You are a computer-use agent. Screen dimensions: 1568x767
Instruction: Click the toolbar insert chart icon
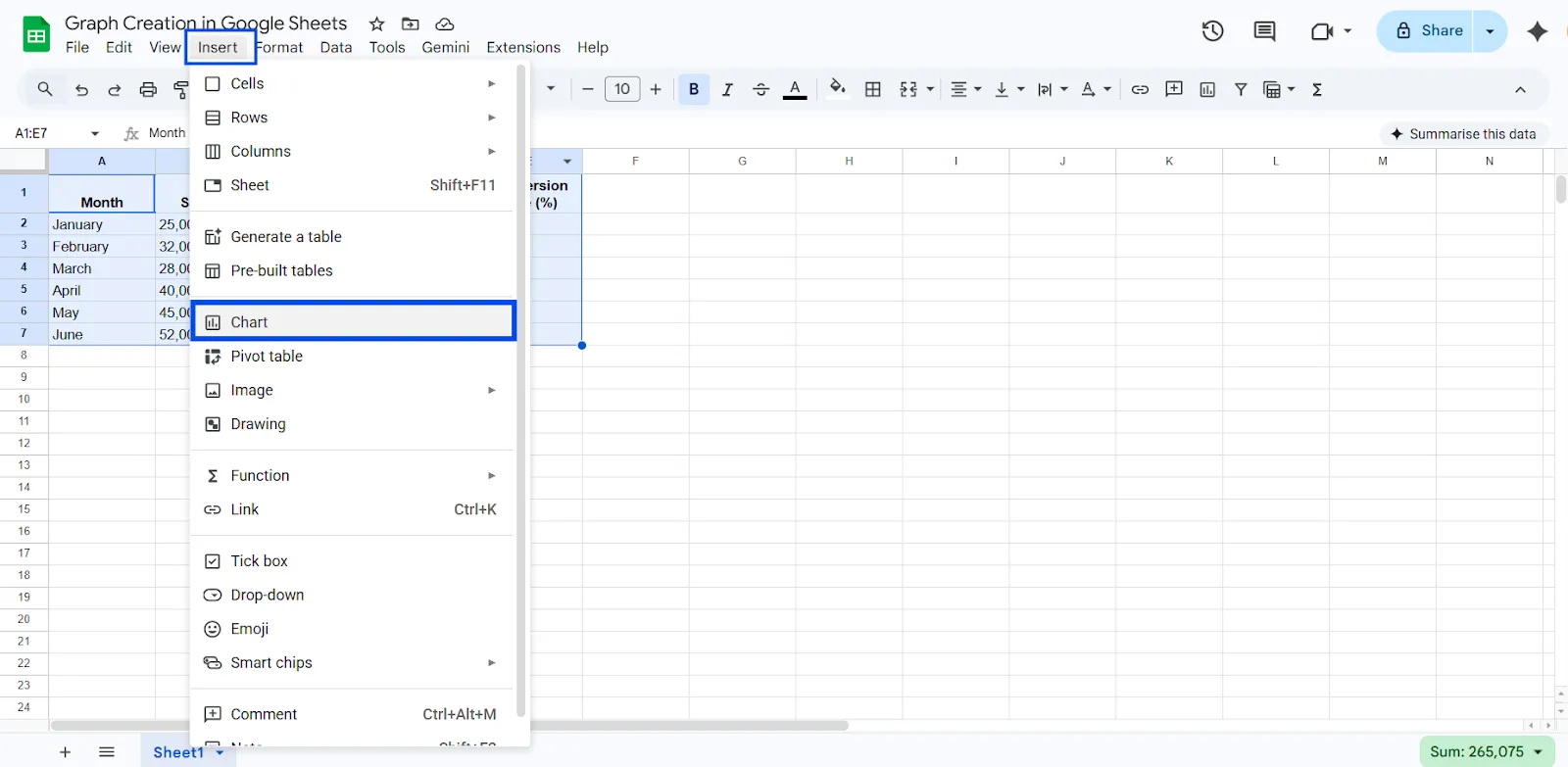pyautogui.click(x=1207, y=89)
